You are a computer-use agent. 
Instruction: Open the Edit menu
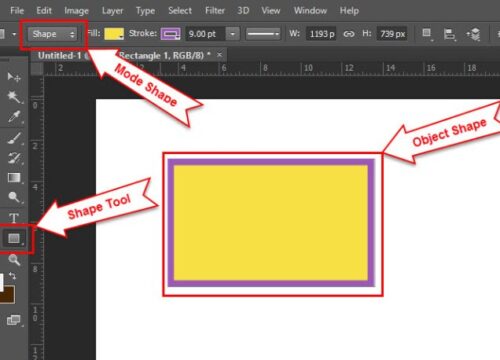click(x=44, y=11)
